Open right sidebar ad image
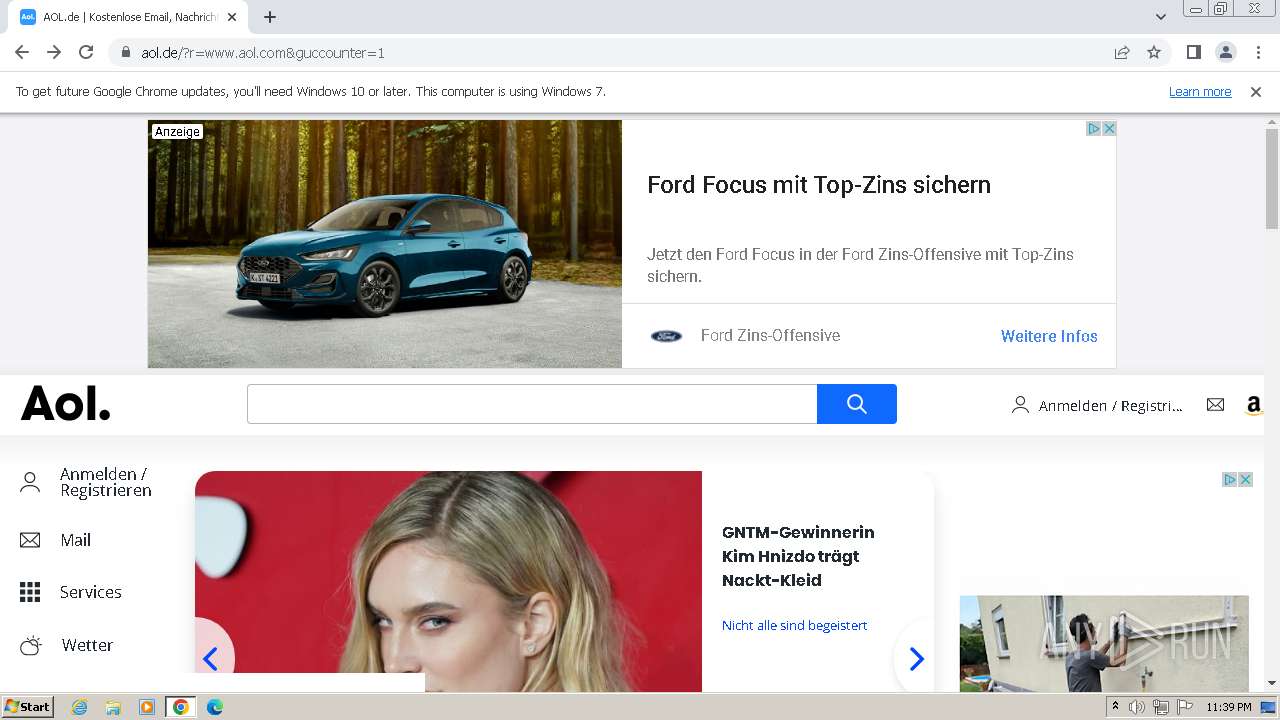 (x=1104, y=644)
